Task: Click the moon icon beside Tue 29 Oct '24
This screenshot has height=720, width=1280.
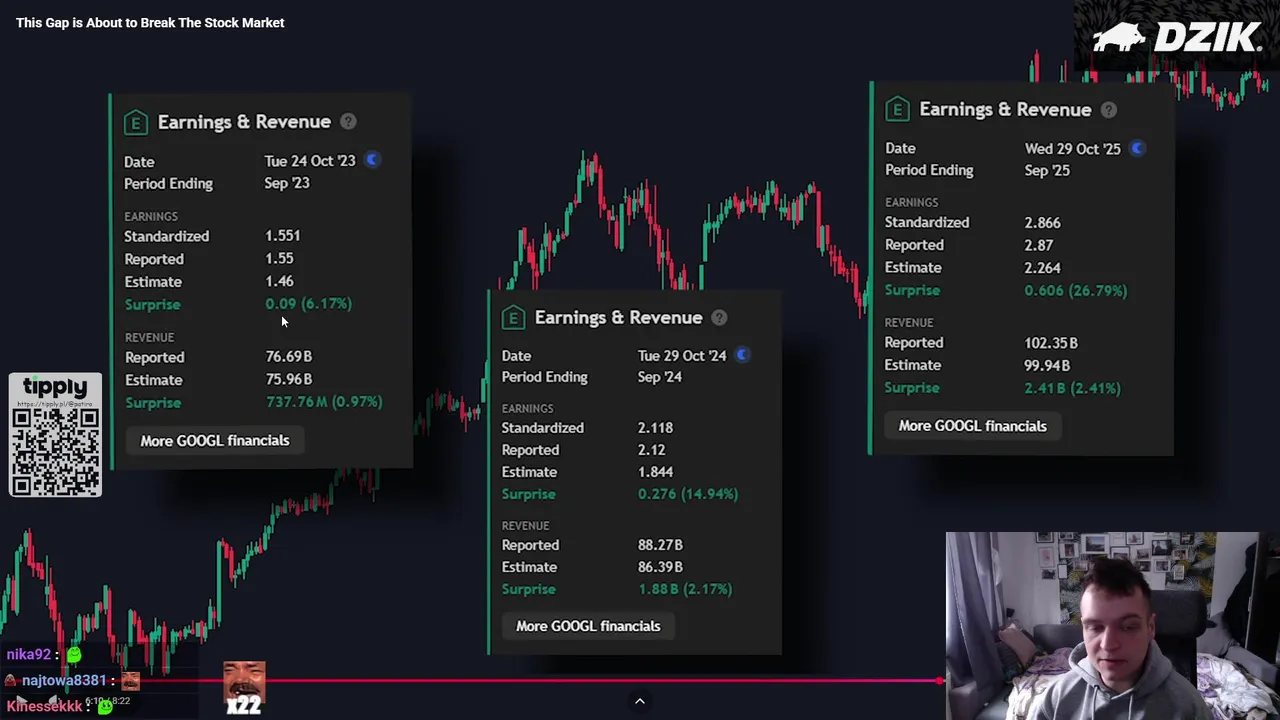Action: (742, 355)
